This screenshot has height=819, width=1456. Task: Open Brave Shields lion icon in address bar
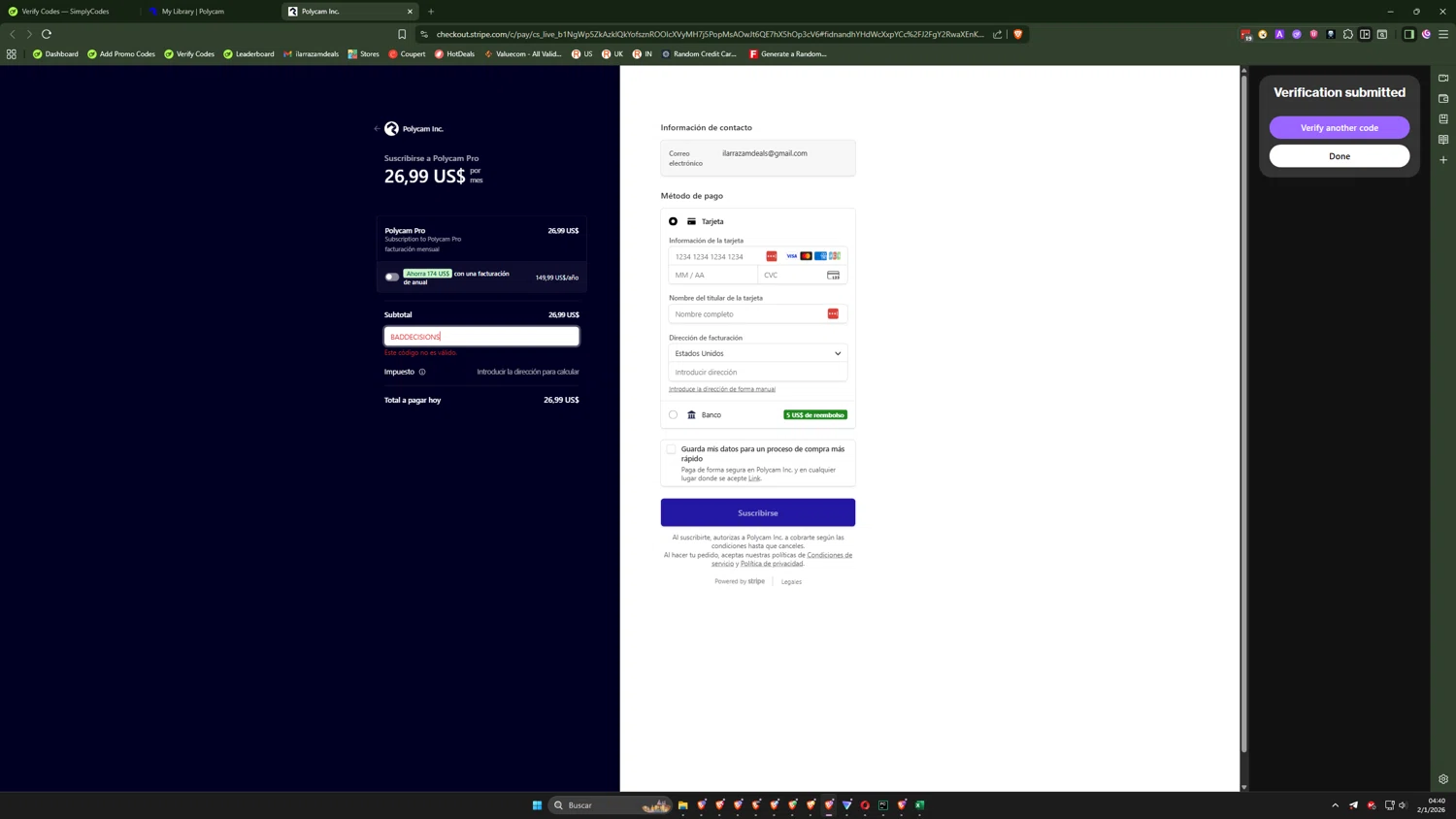point(1018,34)
